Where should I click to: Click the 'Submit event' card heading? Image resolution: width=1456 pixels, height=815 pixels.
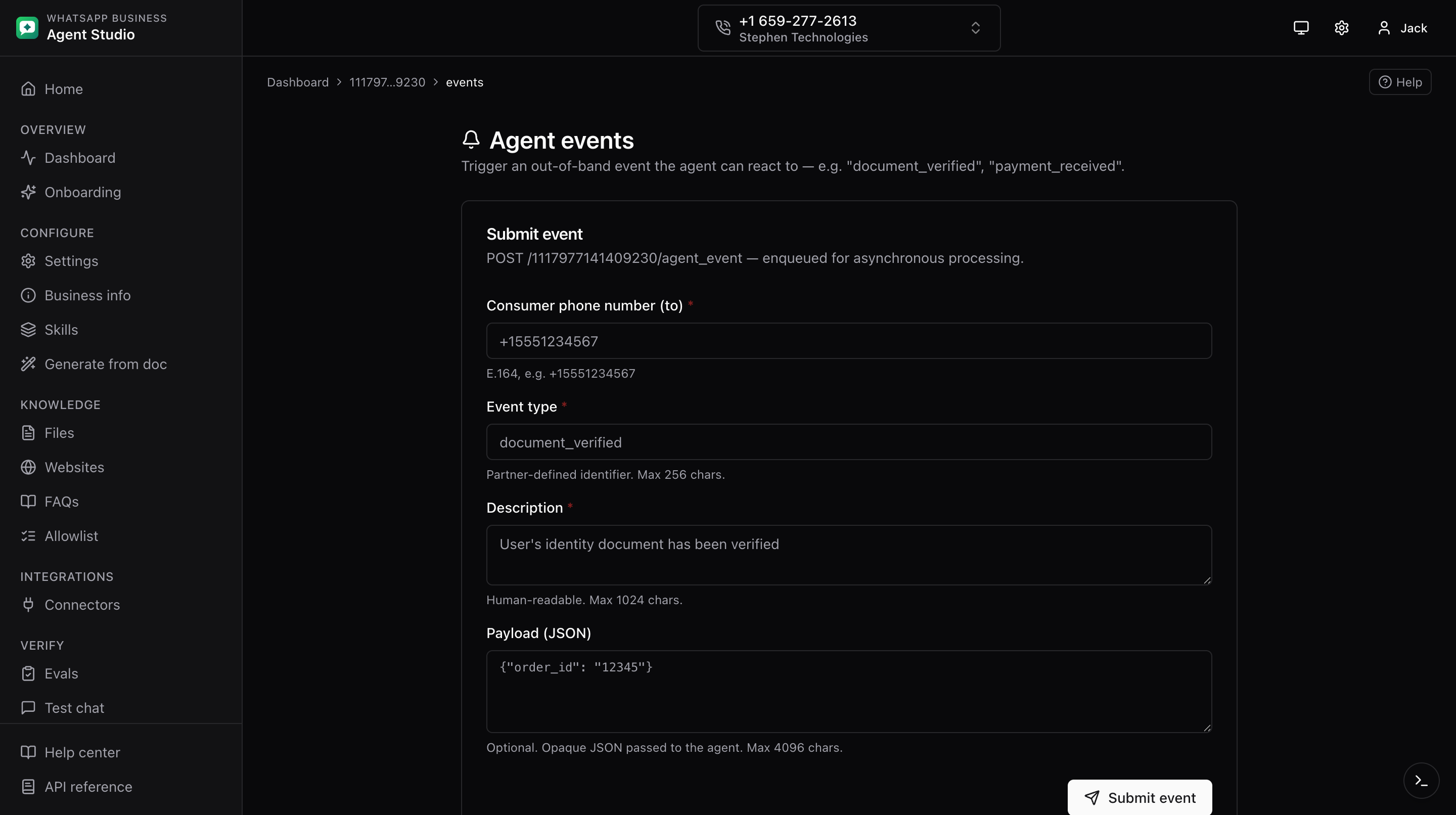[534, 234]
